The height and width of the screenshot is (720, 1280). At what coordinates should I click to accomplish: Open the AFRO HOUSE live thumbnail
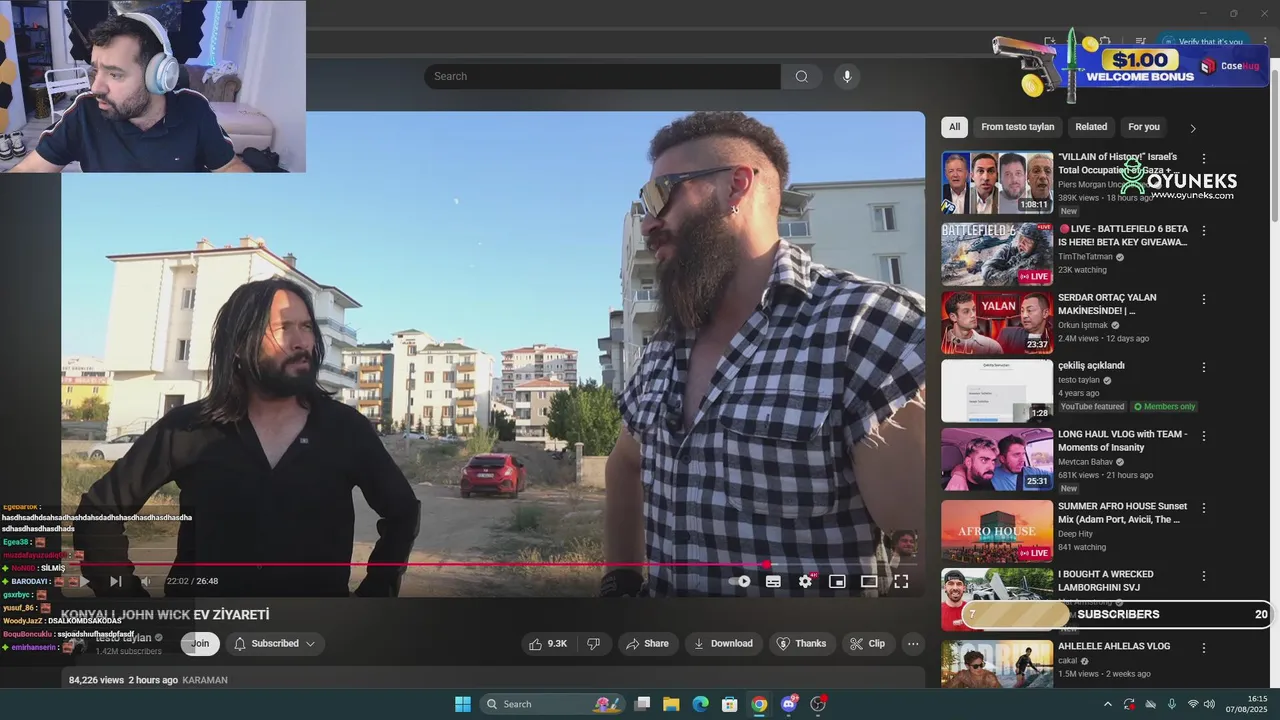(997, 531)
